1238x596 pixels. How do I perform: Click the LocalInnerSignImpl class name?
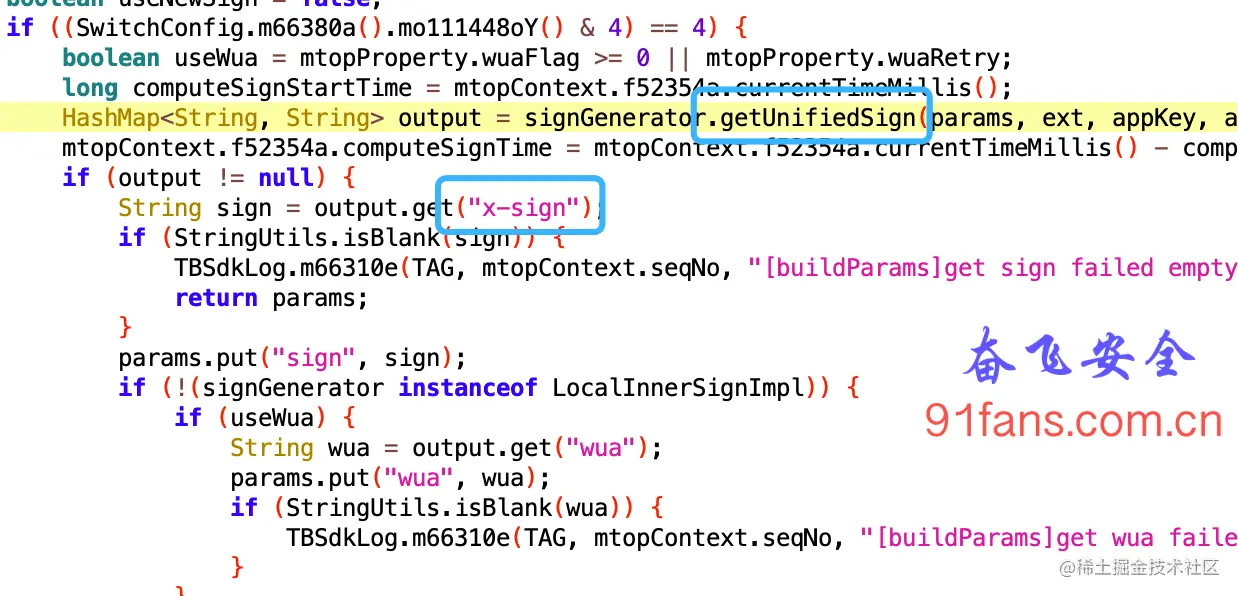point(679,387)
